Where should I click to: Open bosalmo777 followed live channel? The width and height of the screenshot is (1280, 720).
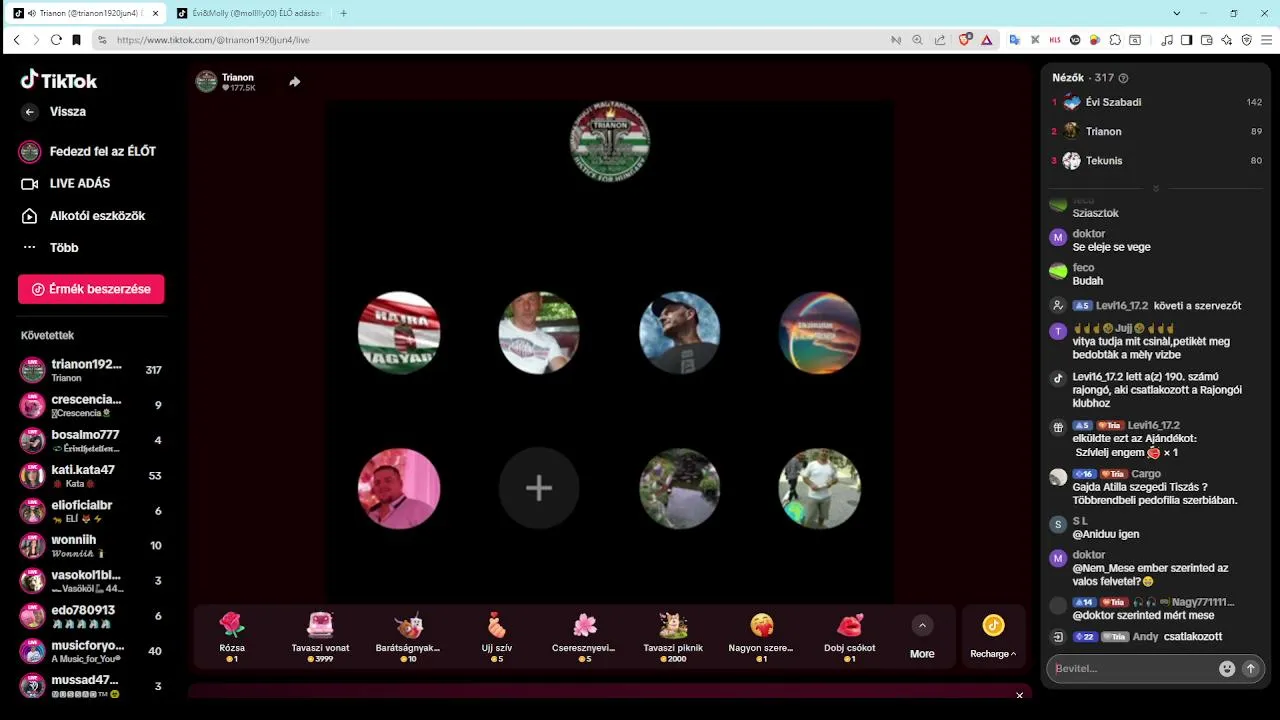(x=91, y=440)
